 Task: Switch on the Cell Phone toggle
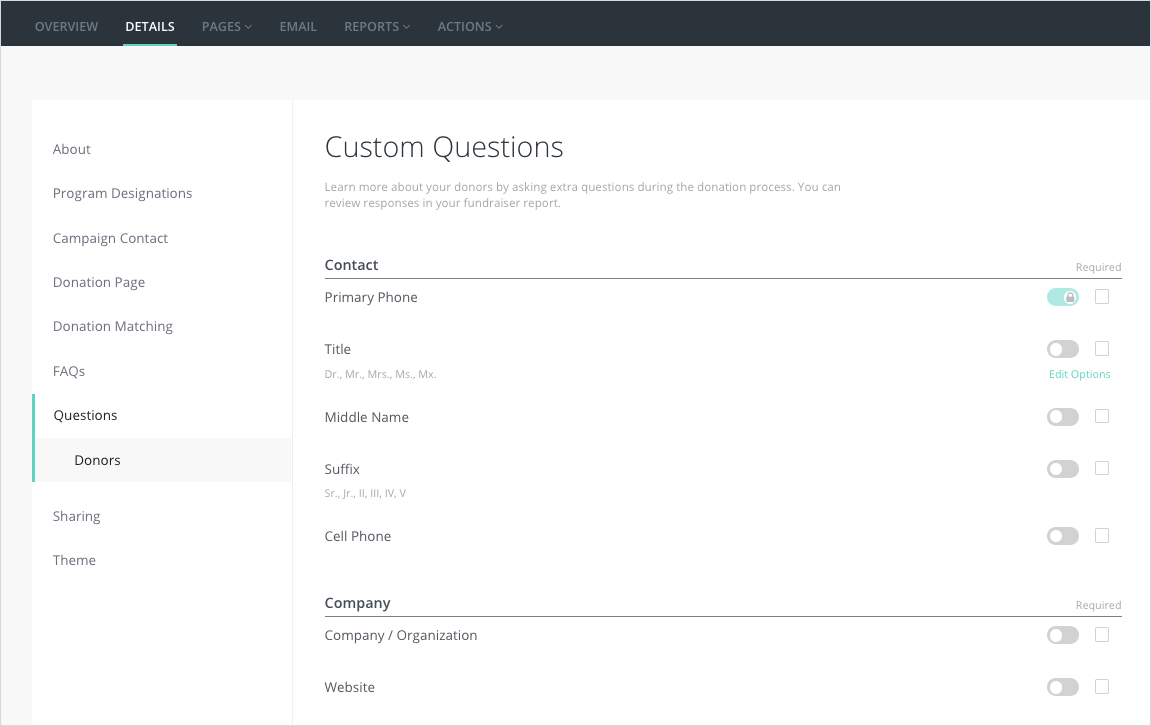pyautogui.click(x=1062, y=536)
